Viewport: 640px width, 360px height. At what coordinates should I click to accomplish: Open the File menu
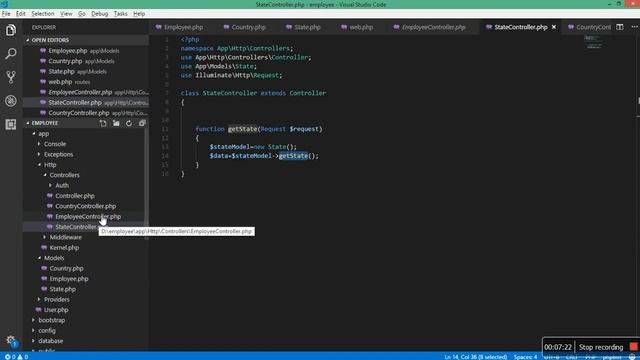(x=6, y=13)
